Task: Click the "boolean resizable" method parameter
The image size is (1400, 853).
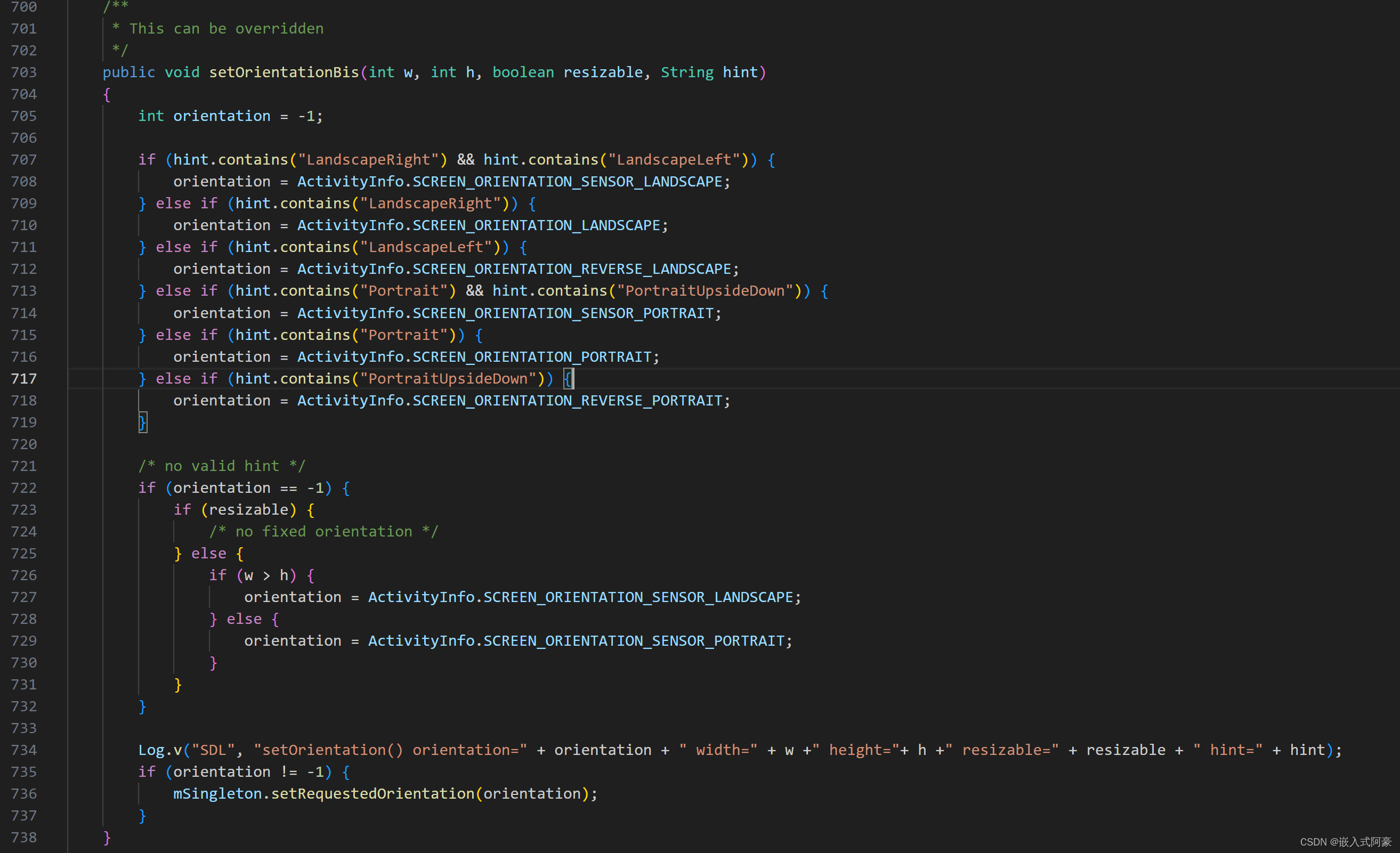Action: coord(567,72)
